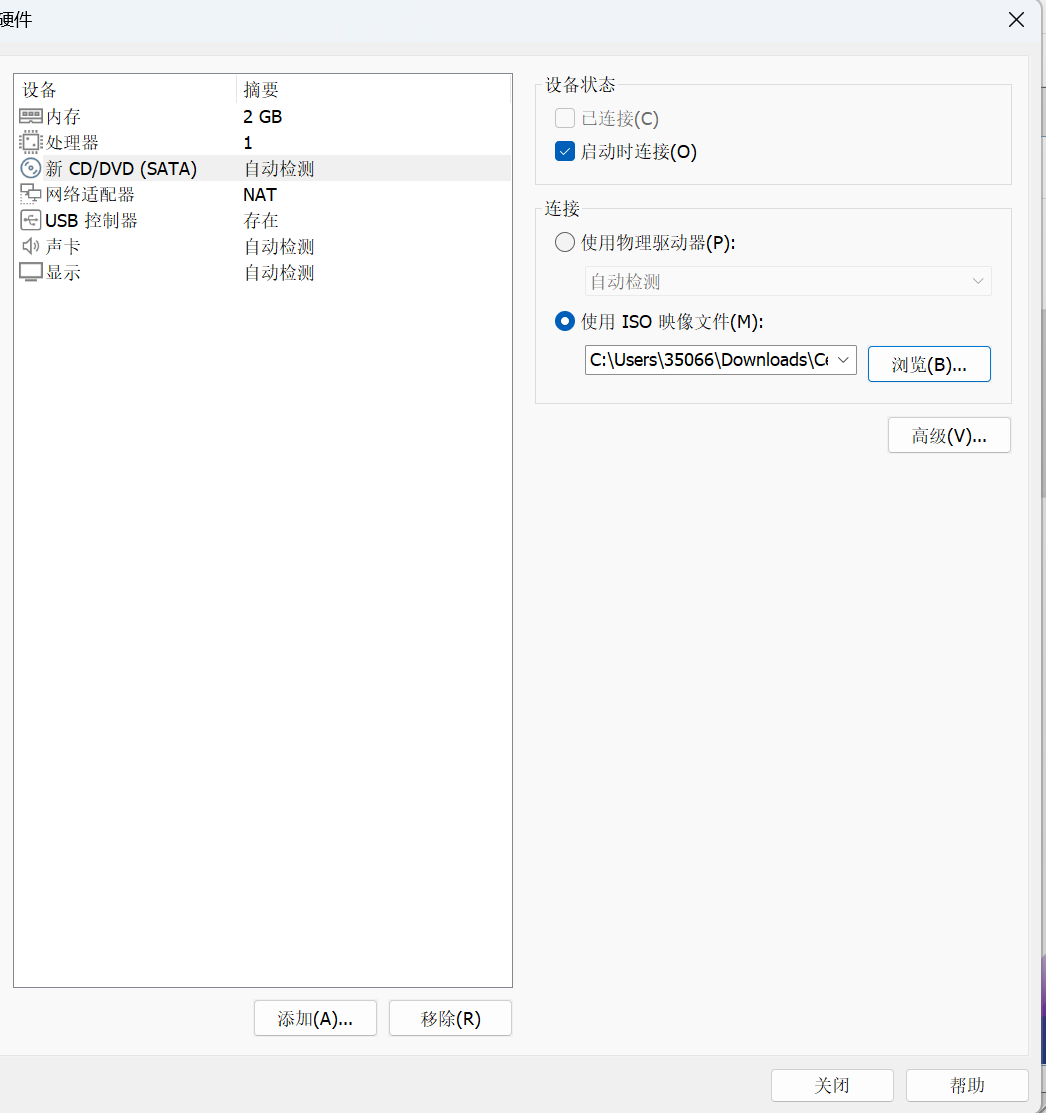Select the 网络适配器 row label
The image size is (1046, 1113).
(89, 194)
